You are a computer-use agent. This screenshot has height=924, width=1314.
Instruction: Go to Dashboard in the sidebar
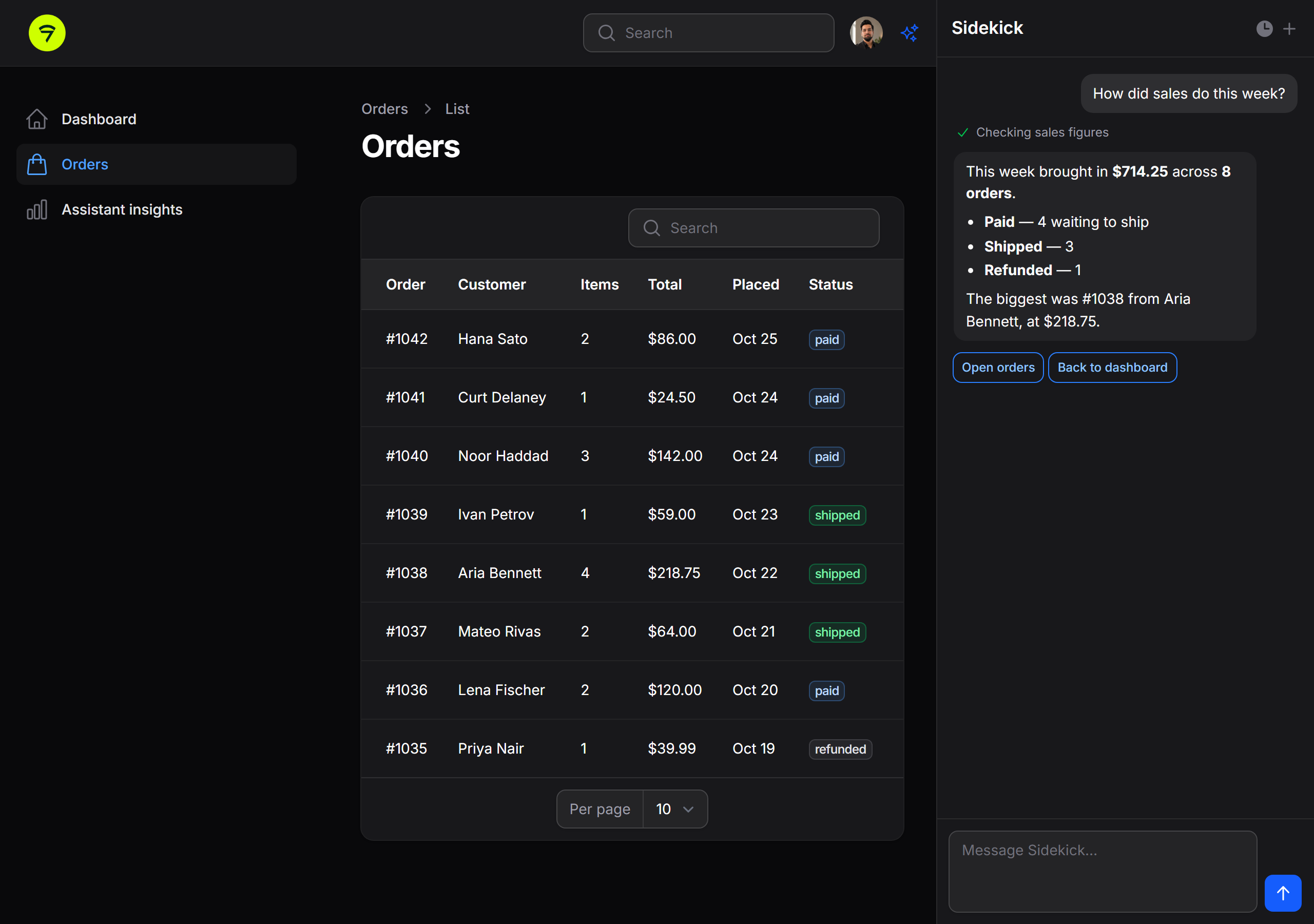point(156,119)
